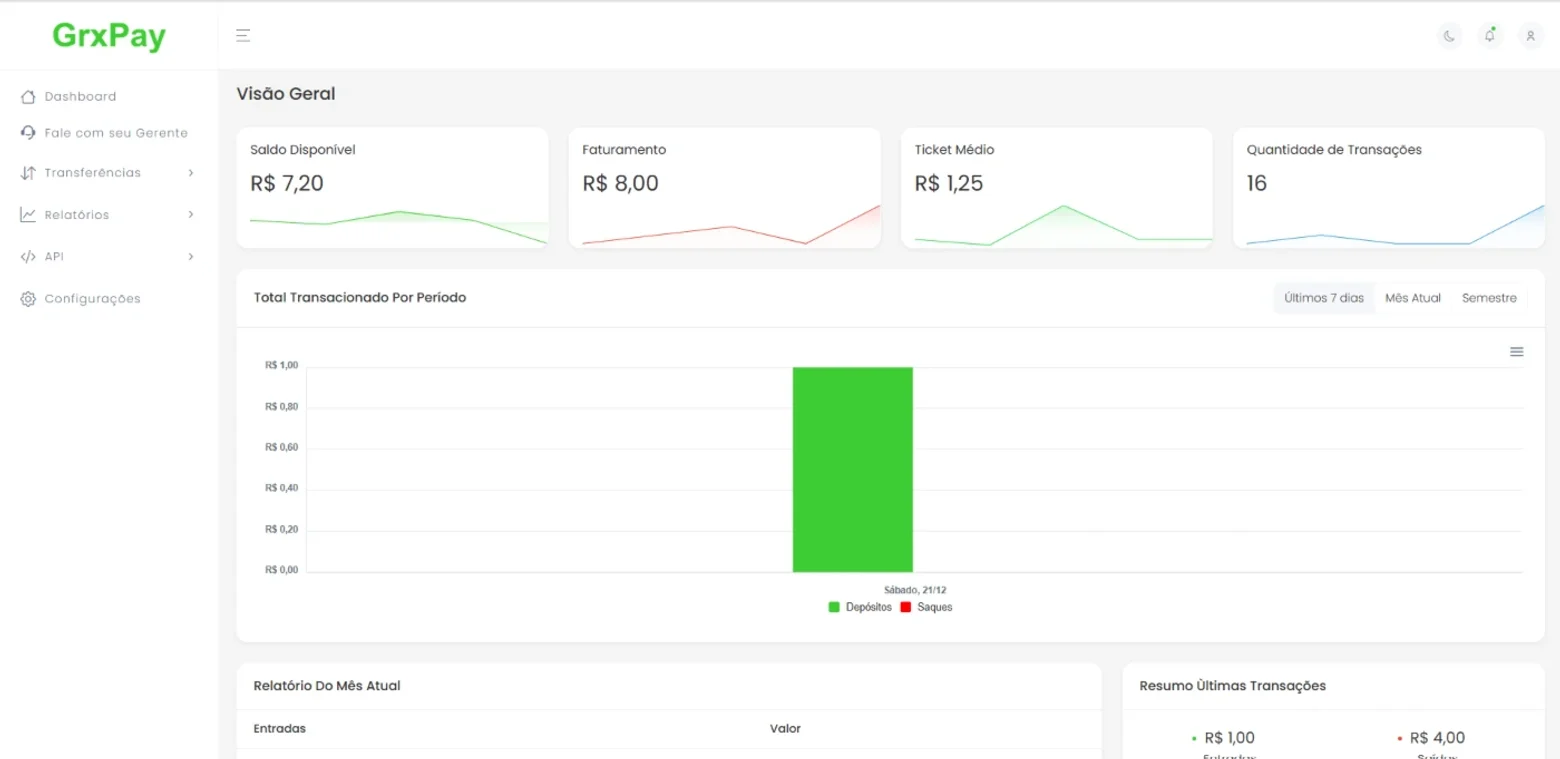Switch to the Semestre period tab
Viewport: 1560px width, 759px height.
tap(1489, 298)
